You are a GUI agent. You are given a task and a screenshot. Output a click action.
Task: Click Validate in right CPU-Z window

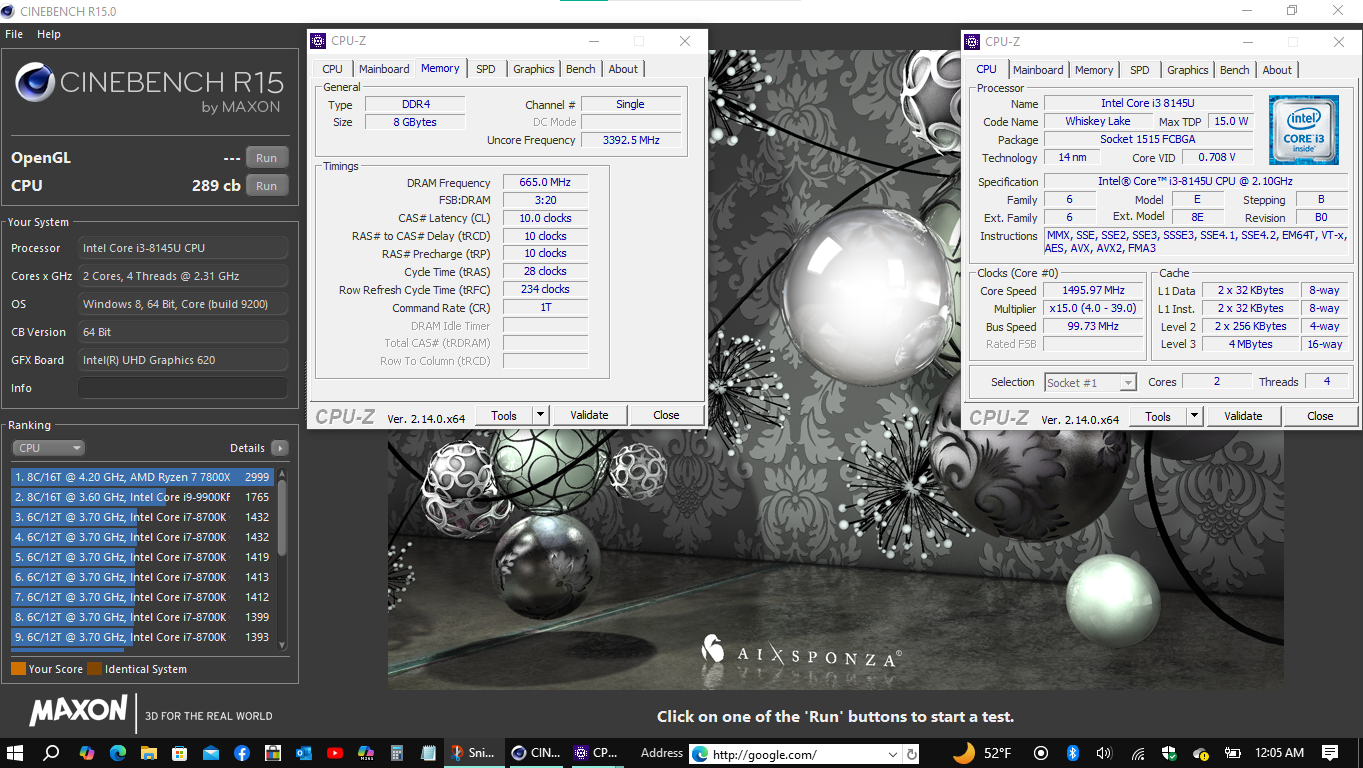(x=1243, y=416)
